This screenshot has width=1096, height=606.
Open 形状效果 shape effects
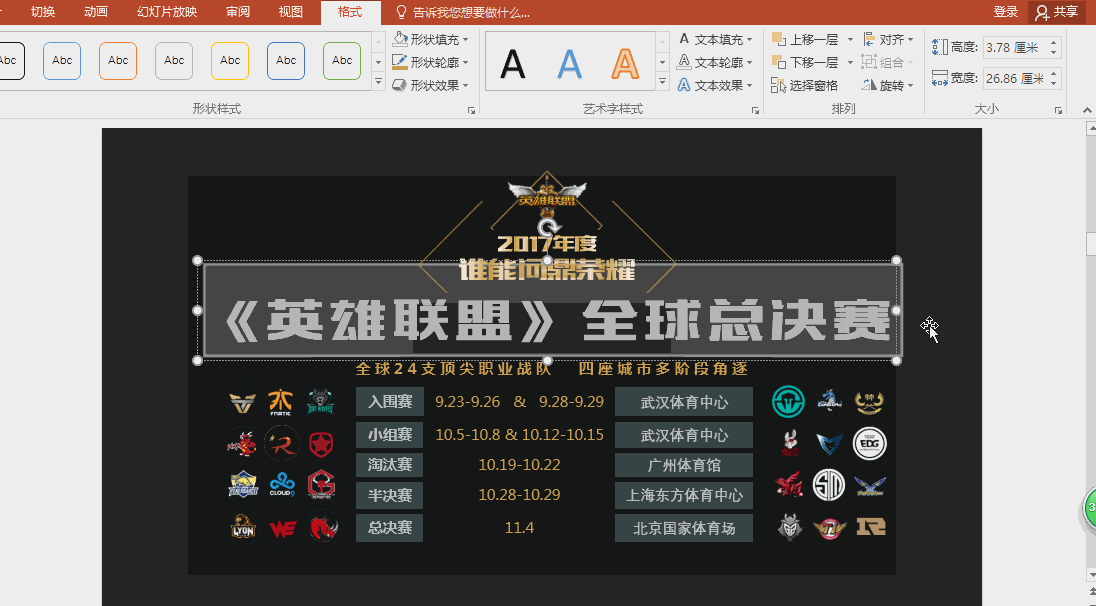coord(430,85)
